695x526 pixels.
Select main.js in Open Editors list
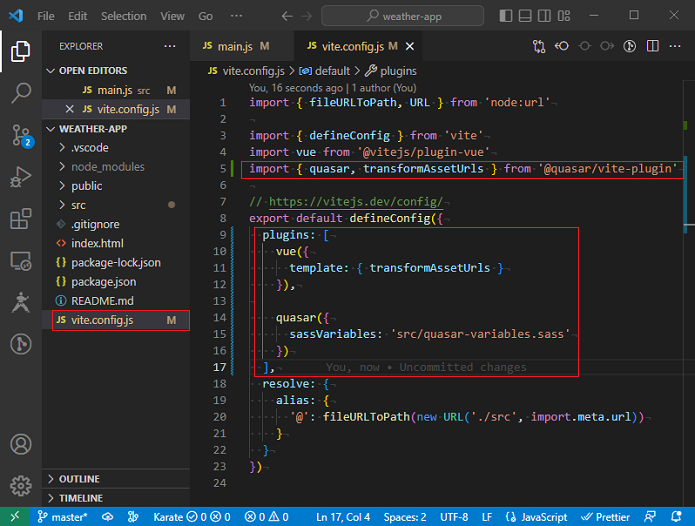[116, 90]
